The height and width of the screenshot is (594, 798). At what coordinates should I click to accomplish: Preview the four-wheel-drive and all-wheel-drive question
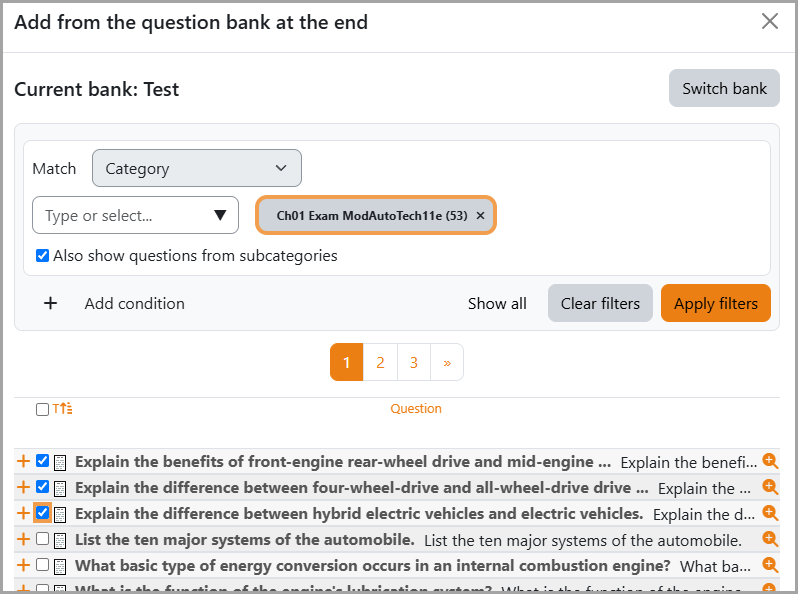click(x=770, y=487)
